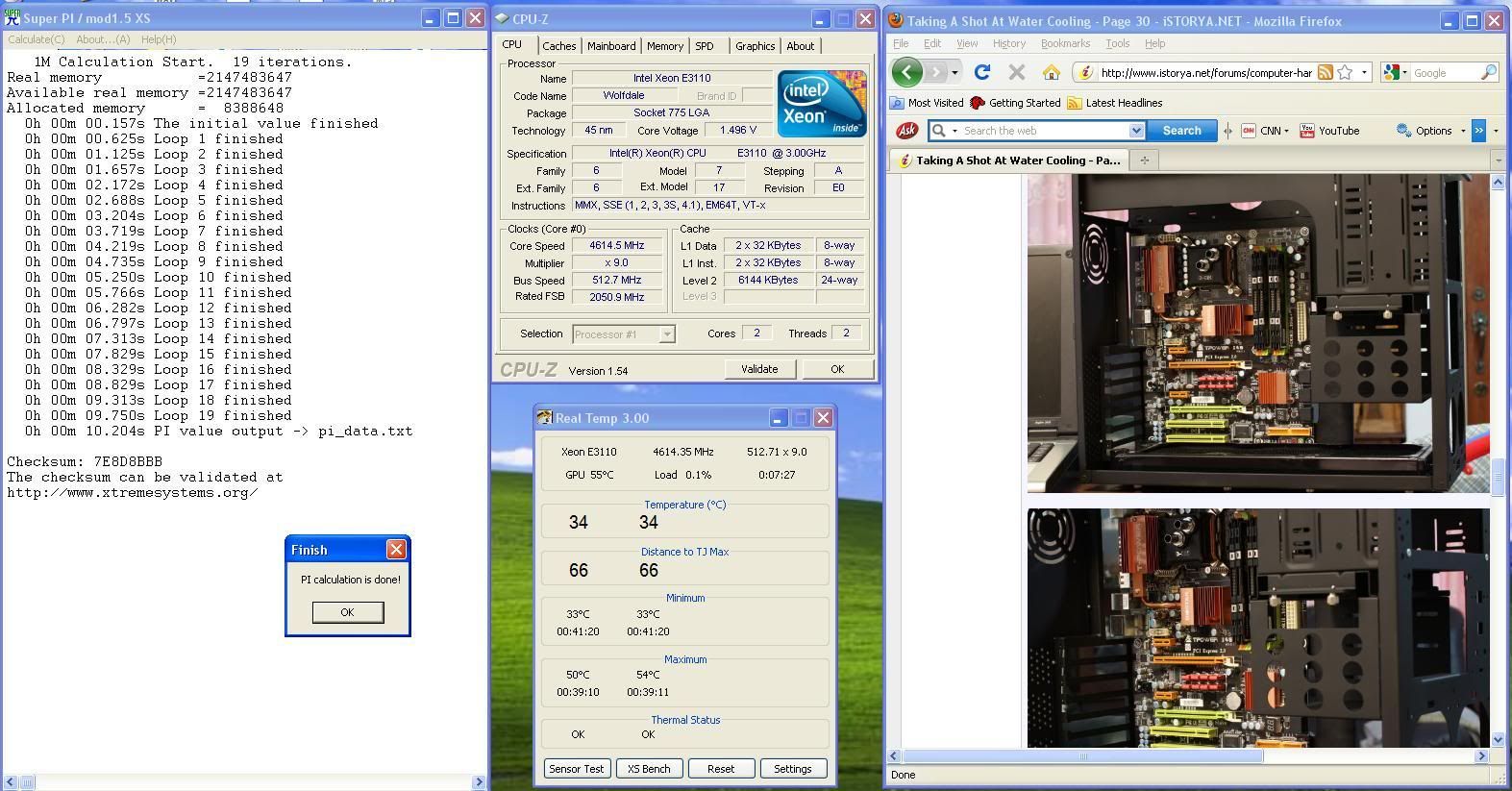The height and width of the screenshot is (791, 1512).
Task: Bookmark this page with the star icon
Action: tap(1345, 72)
